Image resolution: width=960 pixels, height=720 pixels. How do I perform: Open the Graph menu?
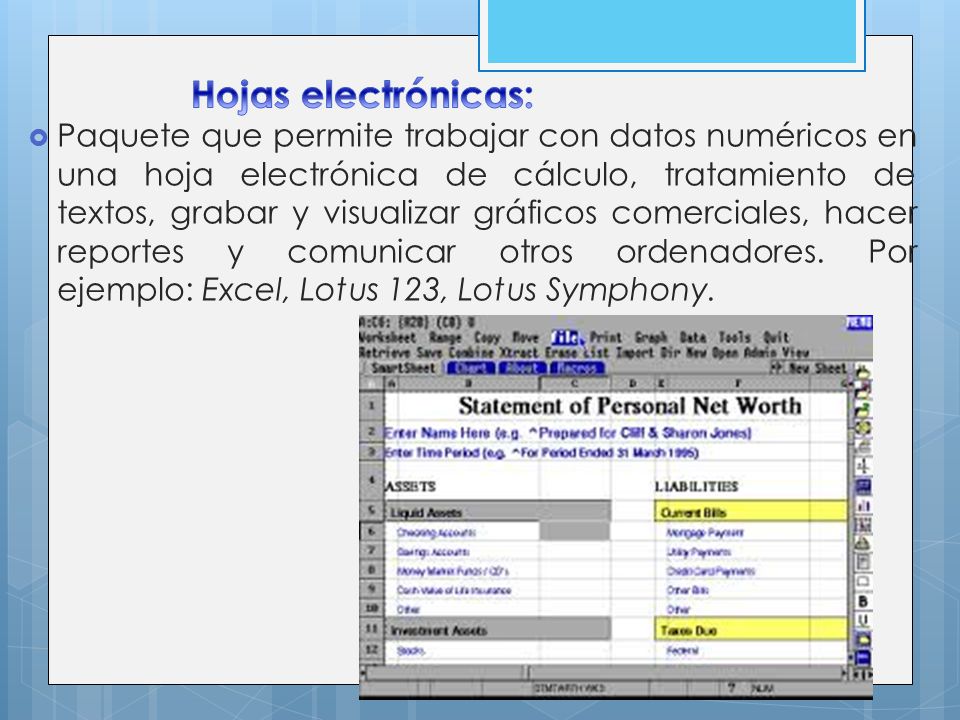pyautogui.click(x=651, y=337)
